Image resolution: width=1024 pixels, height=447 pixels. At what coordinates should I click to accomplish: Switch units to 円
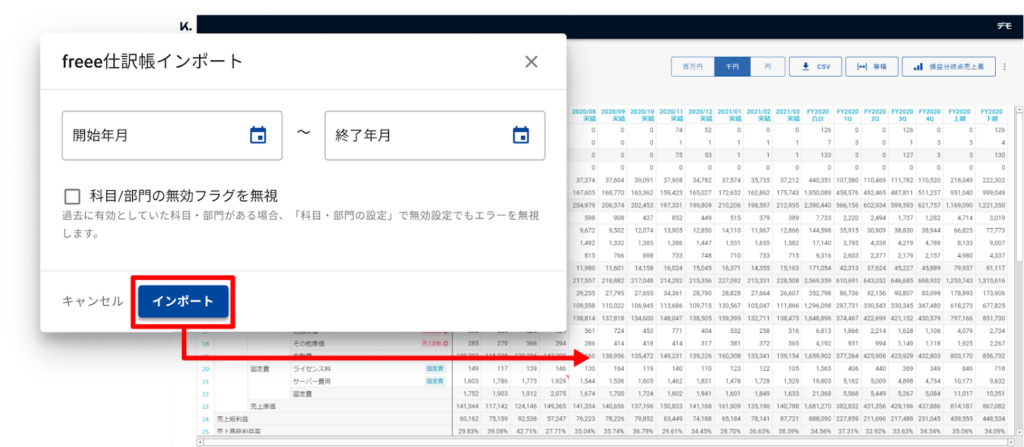click(x=767, y=67)
